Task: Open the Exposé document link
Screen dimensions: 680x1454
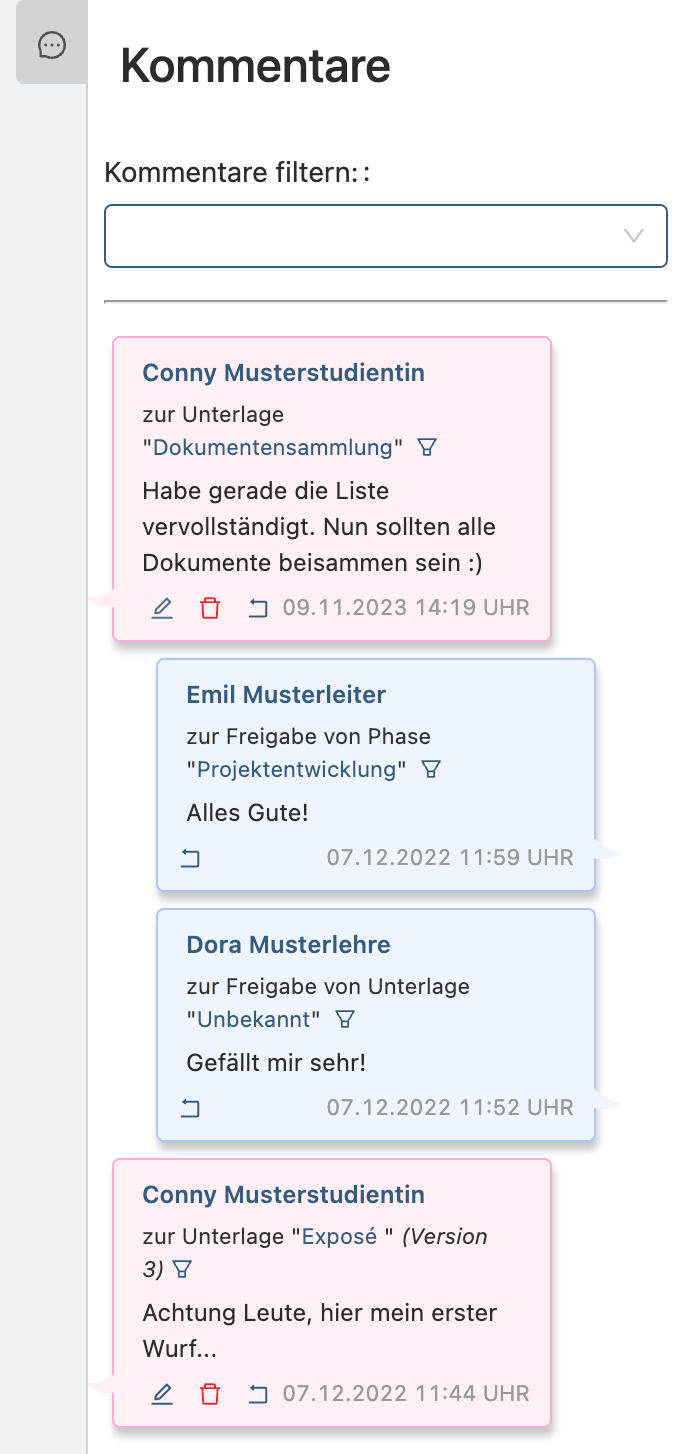Action: (339, 1237)
